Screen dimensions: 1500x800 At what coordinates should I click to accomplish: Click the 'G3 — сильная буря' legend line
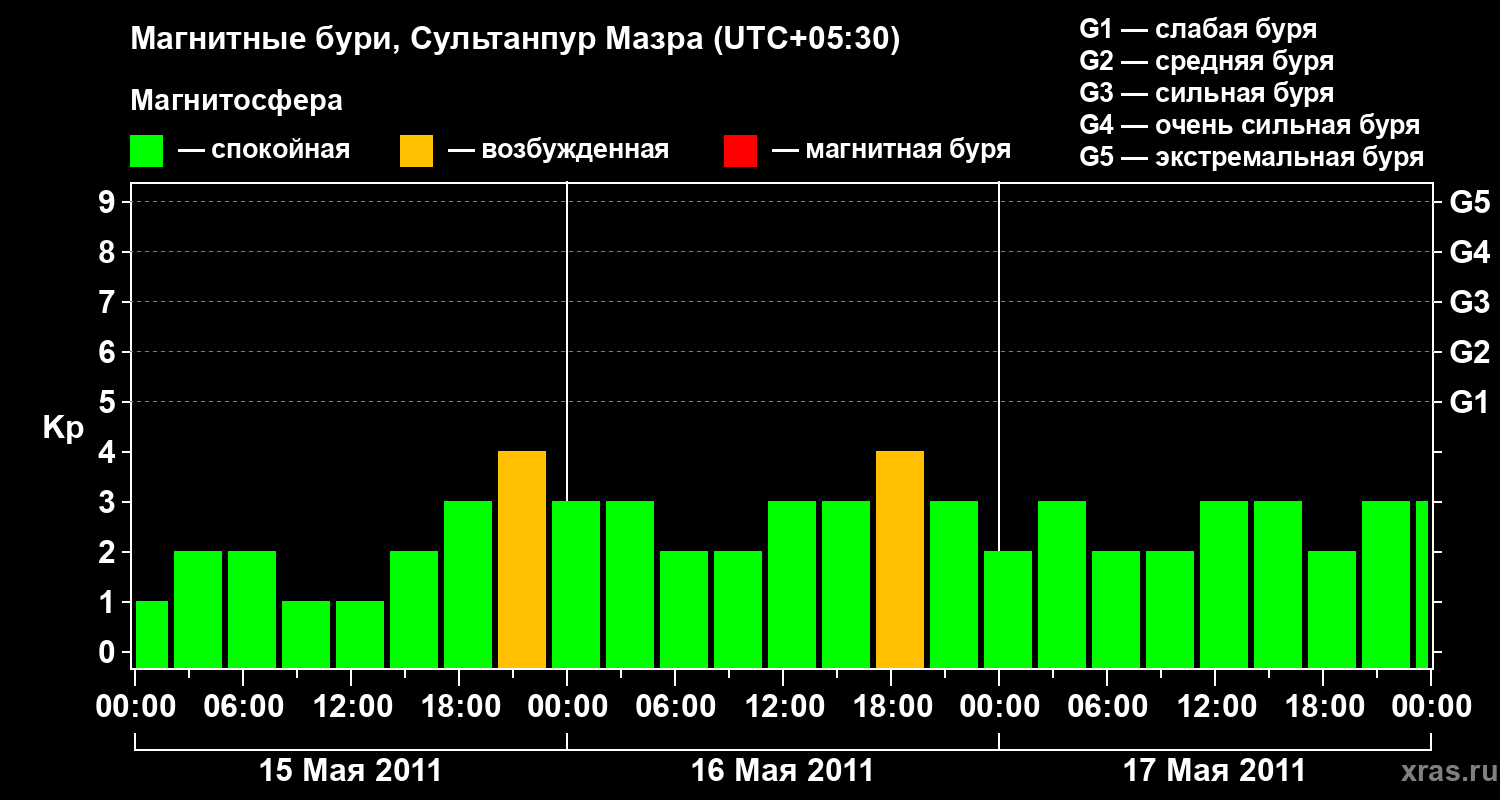coord(1207,93)
